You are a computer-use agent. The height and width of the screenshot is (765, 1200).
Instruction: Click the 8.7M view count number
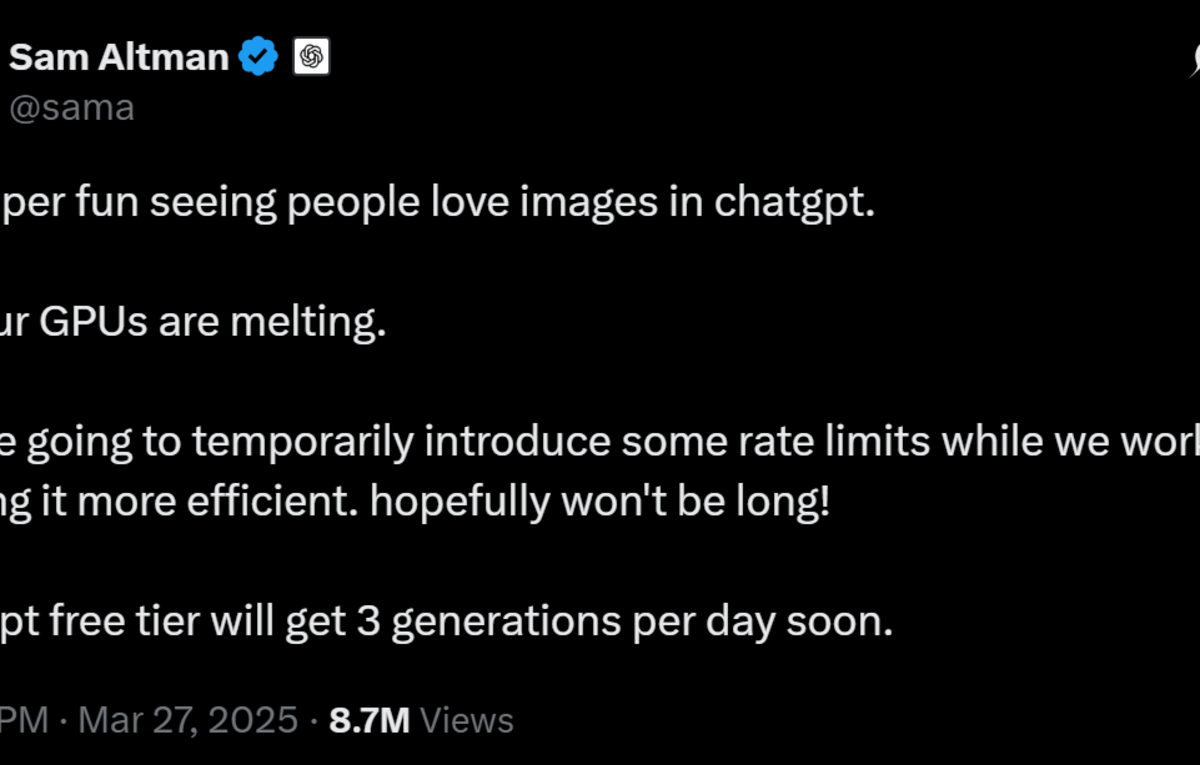point(369,720)
